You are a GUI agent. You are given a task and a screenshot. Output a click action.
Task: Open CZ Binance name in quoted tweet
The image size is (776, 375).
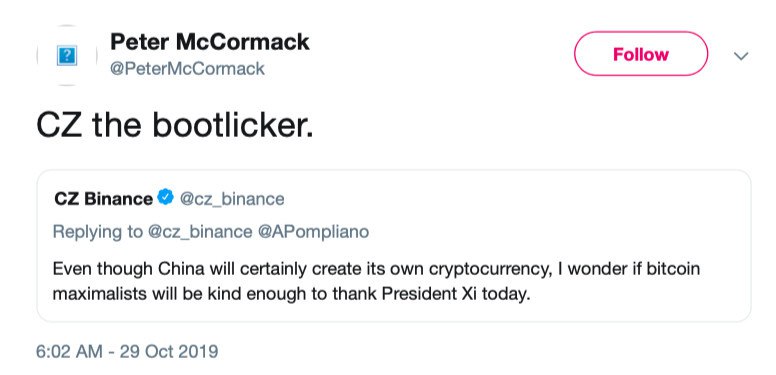pos(103,199)
